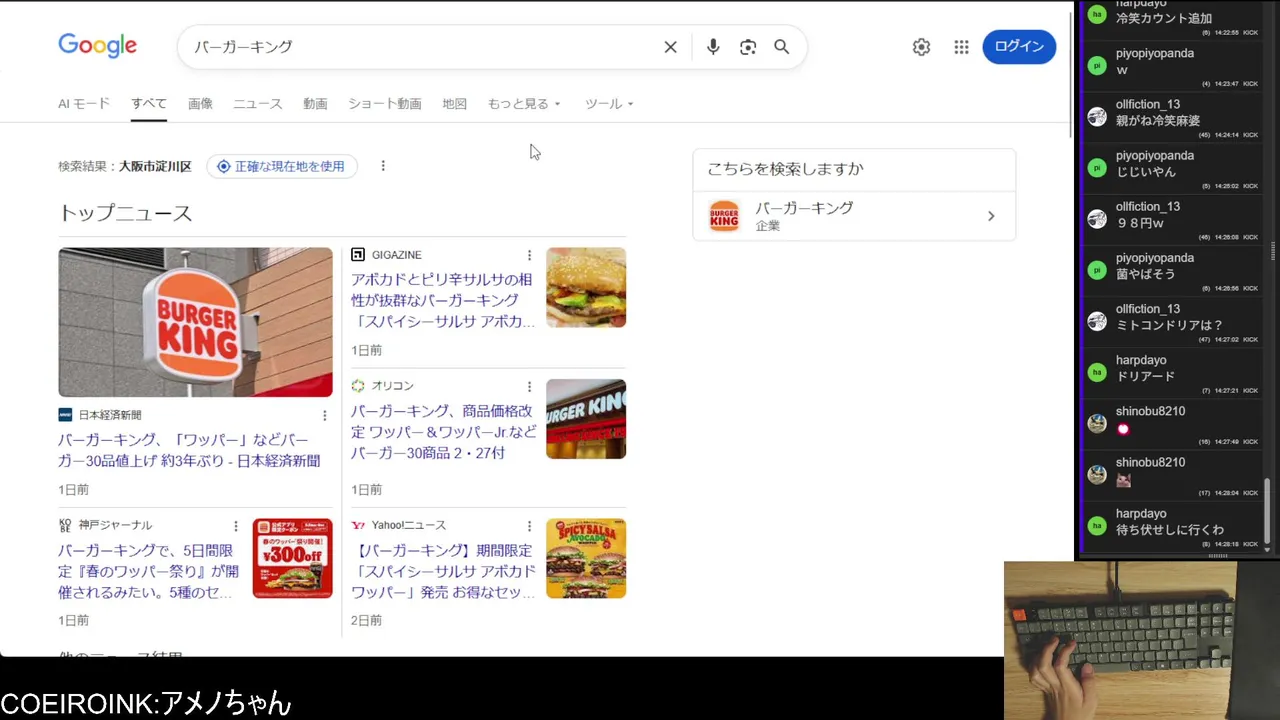Open the ショート動画 tab
1280x720 pixels.
385,104
